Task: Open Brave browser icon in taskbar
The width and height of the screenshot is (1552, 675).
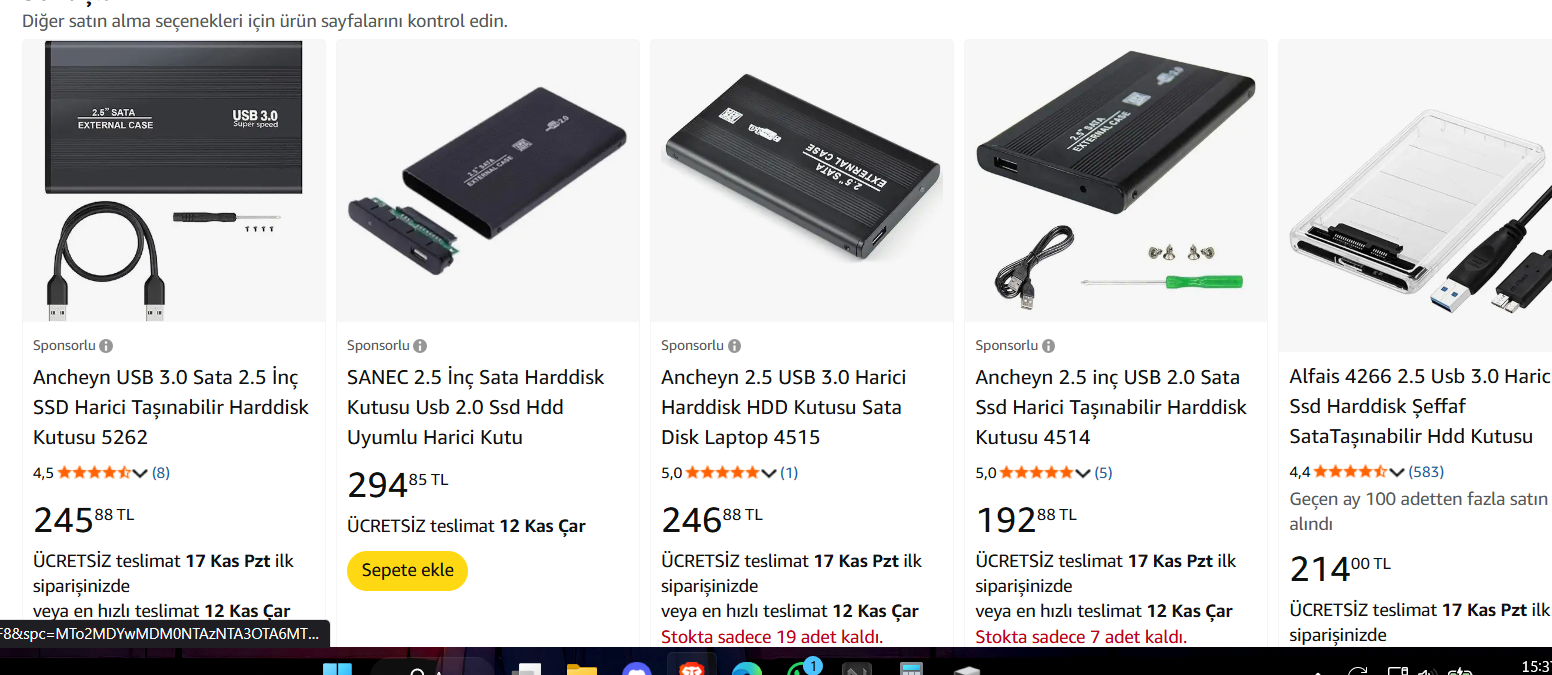Action: tap(691, 668)
